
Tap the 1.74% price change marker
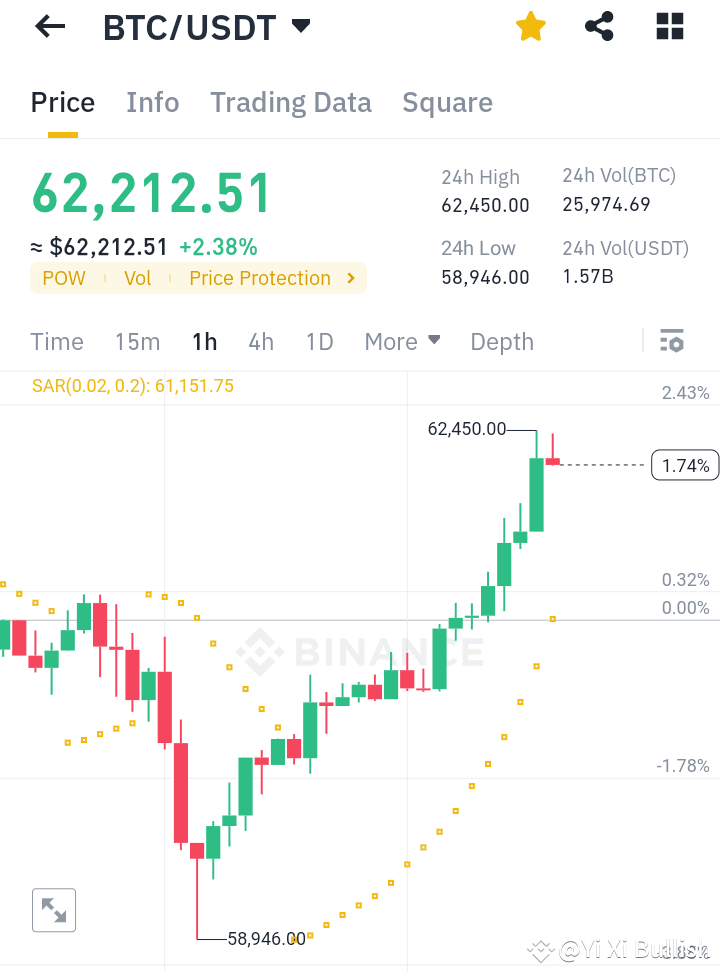point(685,464)
